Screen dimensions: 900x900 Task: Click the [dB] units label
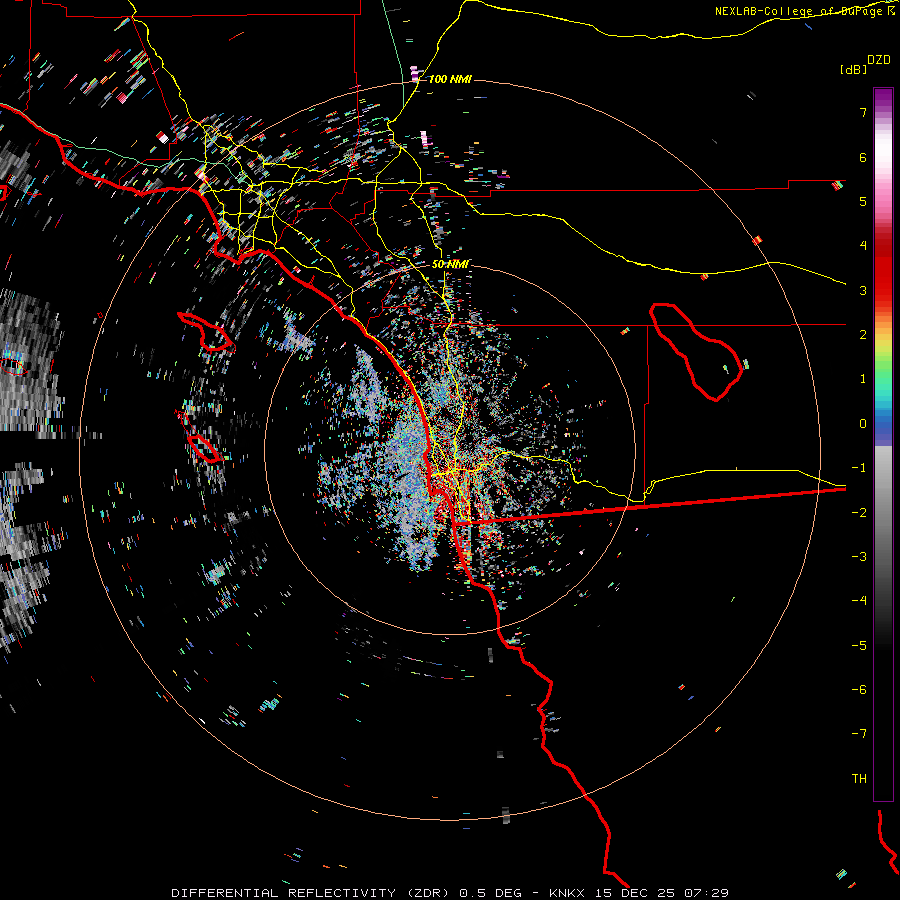click(853, 69)
